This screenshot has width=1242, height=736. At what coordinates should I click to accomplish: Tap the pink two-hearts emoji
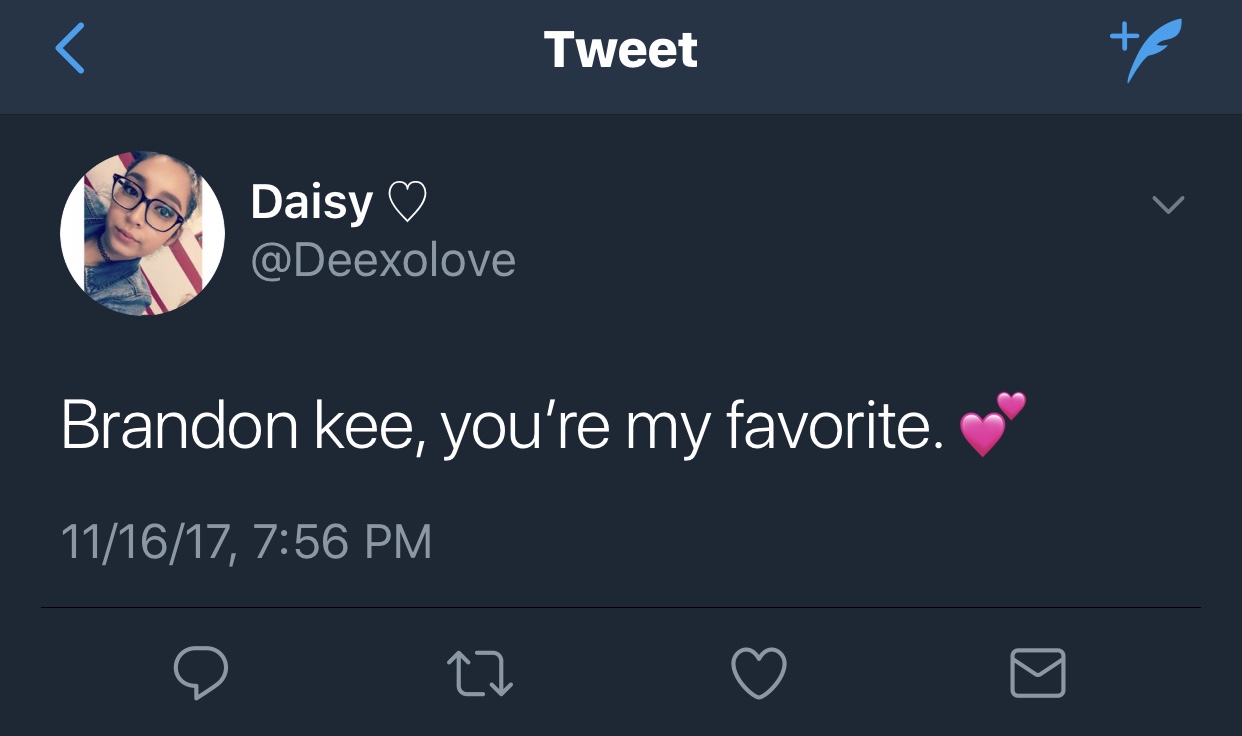point(992,425)
